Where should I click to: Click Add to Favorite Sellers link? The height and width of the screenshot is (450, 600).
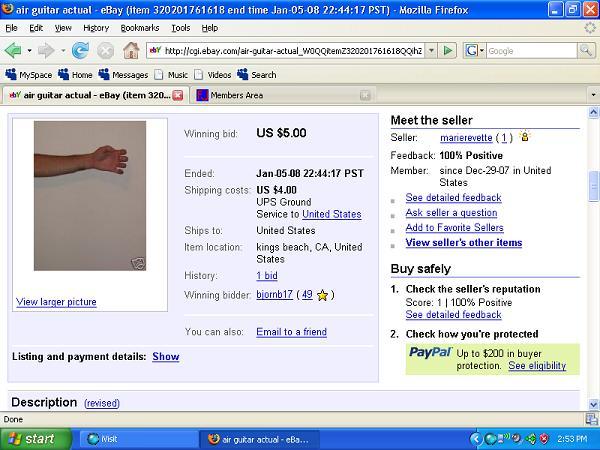(455, 228)
